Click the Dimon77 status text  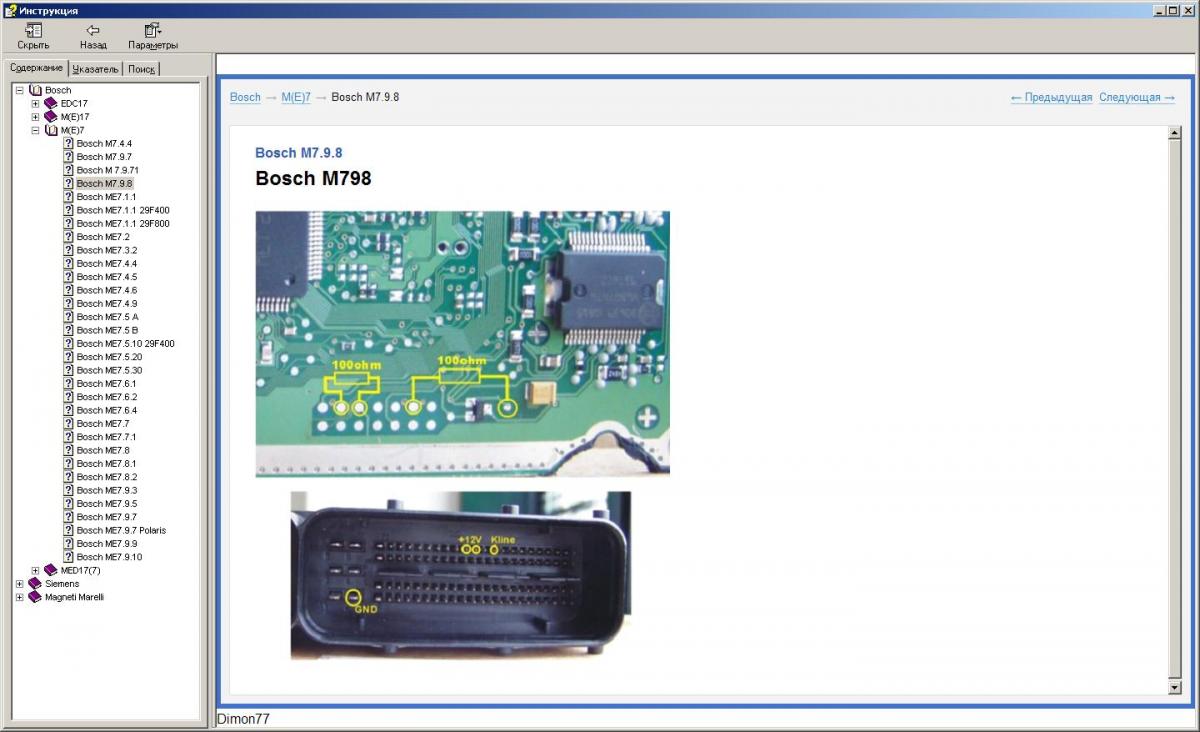(x=243, y=719)
